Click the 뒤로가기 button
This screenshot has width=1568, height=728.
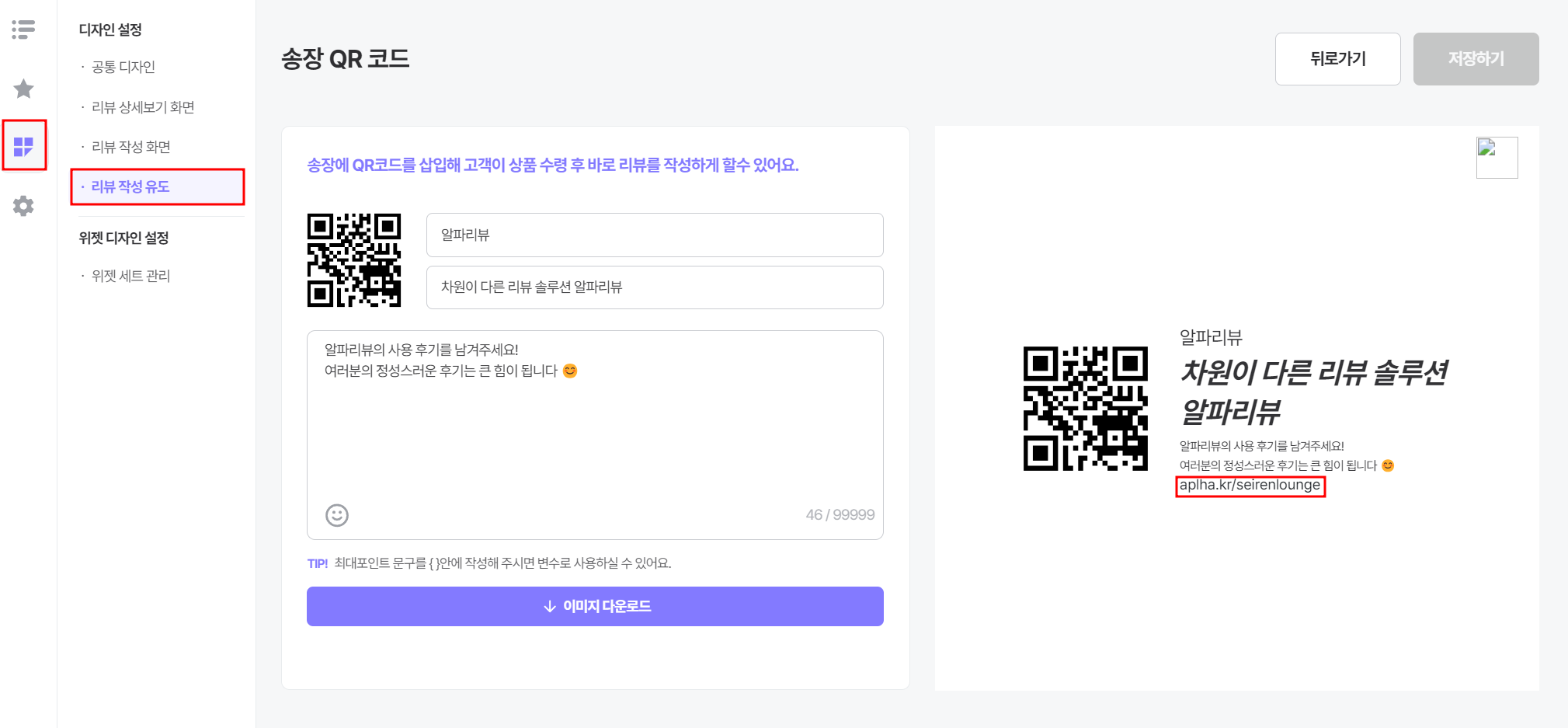(x=1337, y=59)
